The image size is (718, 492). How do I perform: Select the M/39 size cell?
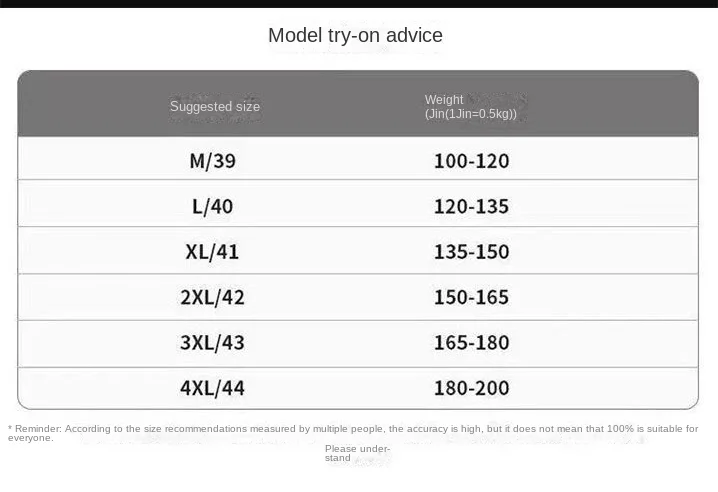[212, 161]
